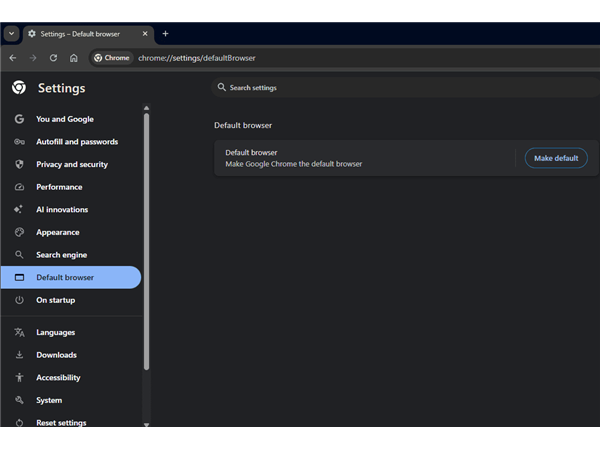Click the window icon for Default browser

coord(19,277)
